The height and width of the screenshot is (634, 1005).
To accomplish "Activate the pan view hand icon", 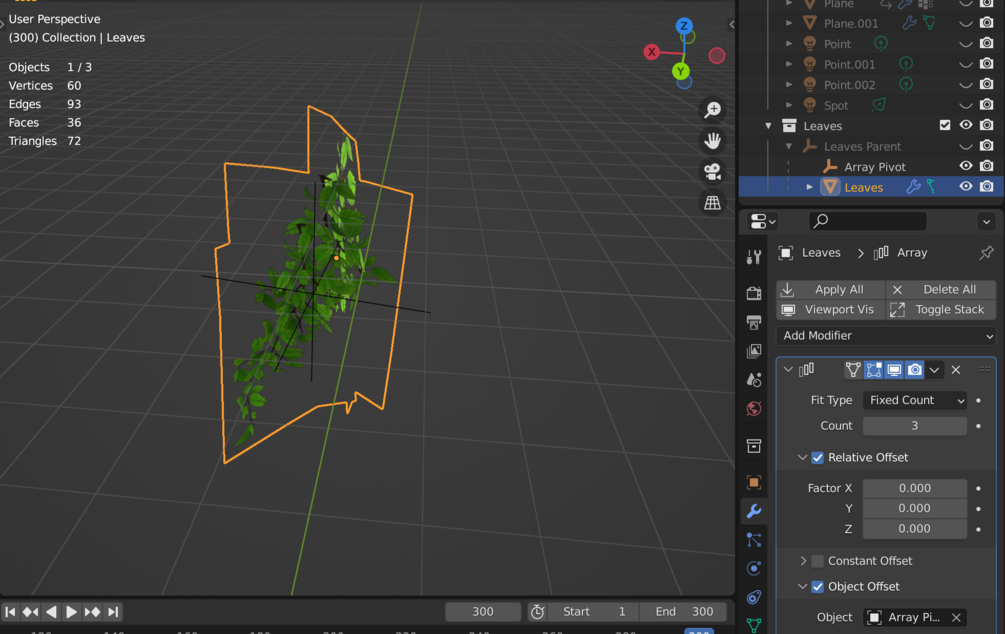I will [x=713, y=140].
